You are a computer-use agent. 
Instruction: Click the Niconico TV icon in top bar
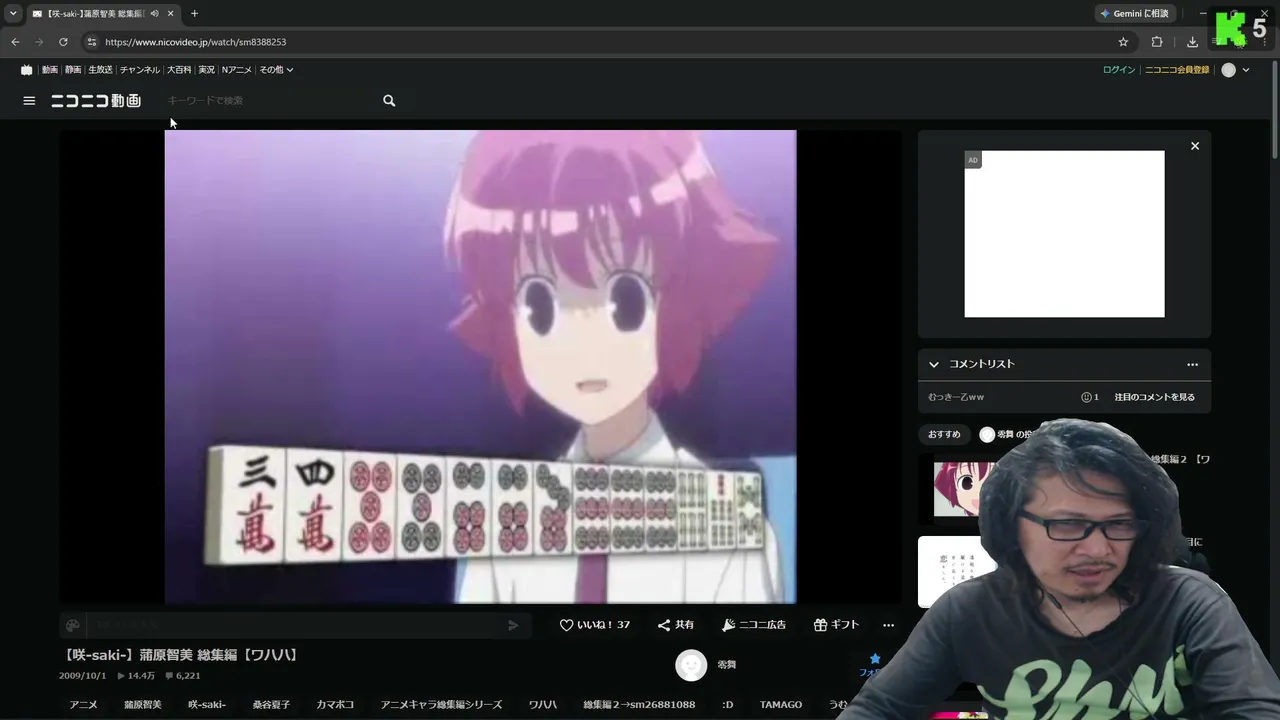click(x=26, y=70)
